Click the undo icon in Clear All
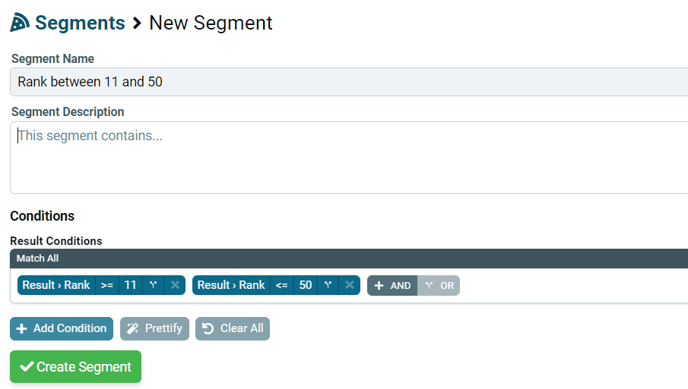This screenshot has height=389, width=688. [x=208, y=328]
